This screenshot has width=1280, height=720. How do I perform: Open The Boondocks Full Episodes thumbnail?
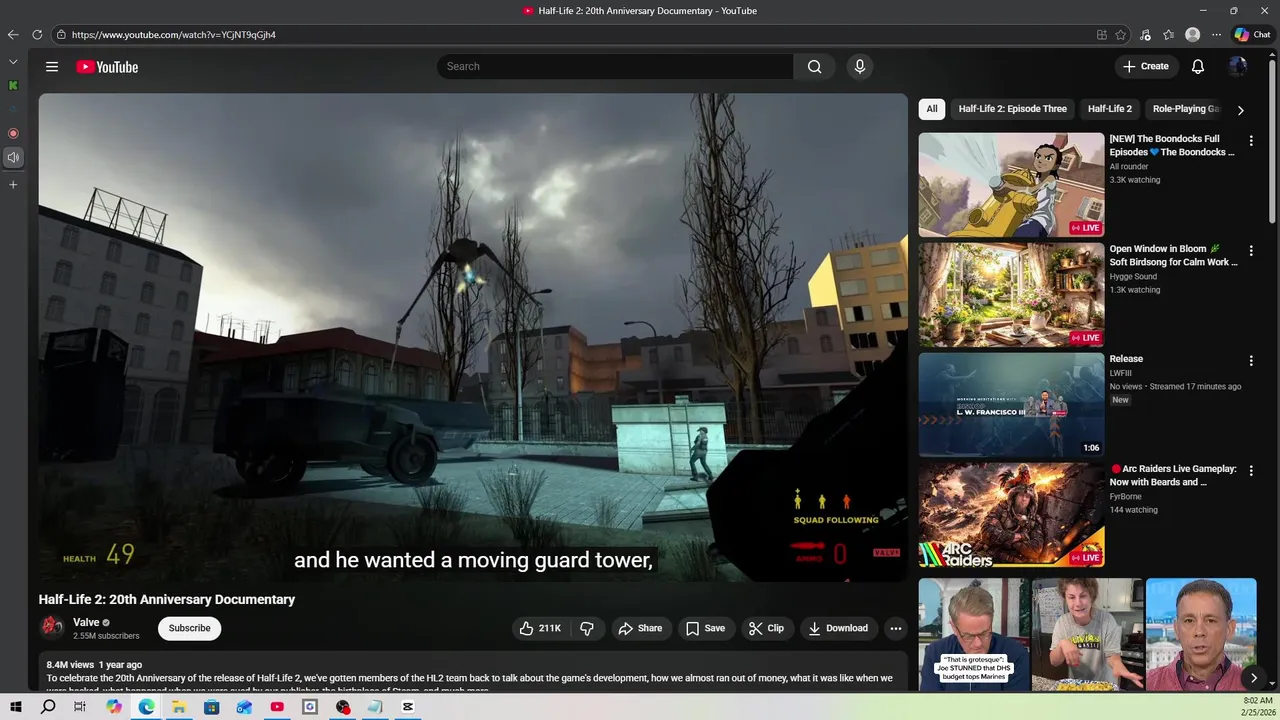click(x=1011, y=185)
